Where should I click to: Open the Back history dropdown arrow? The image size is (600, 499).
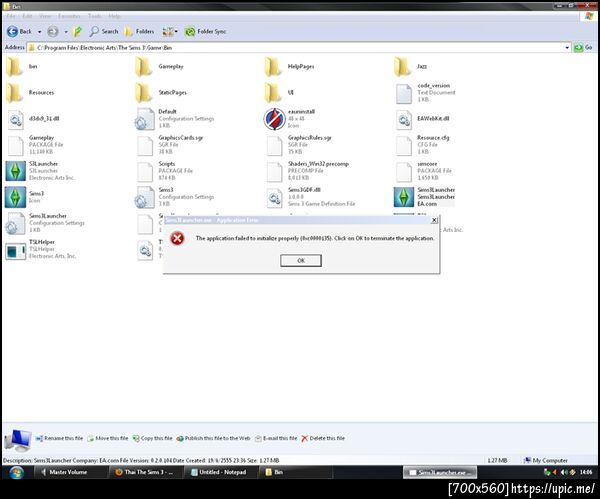[x=39, y=32]
